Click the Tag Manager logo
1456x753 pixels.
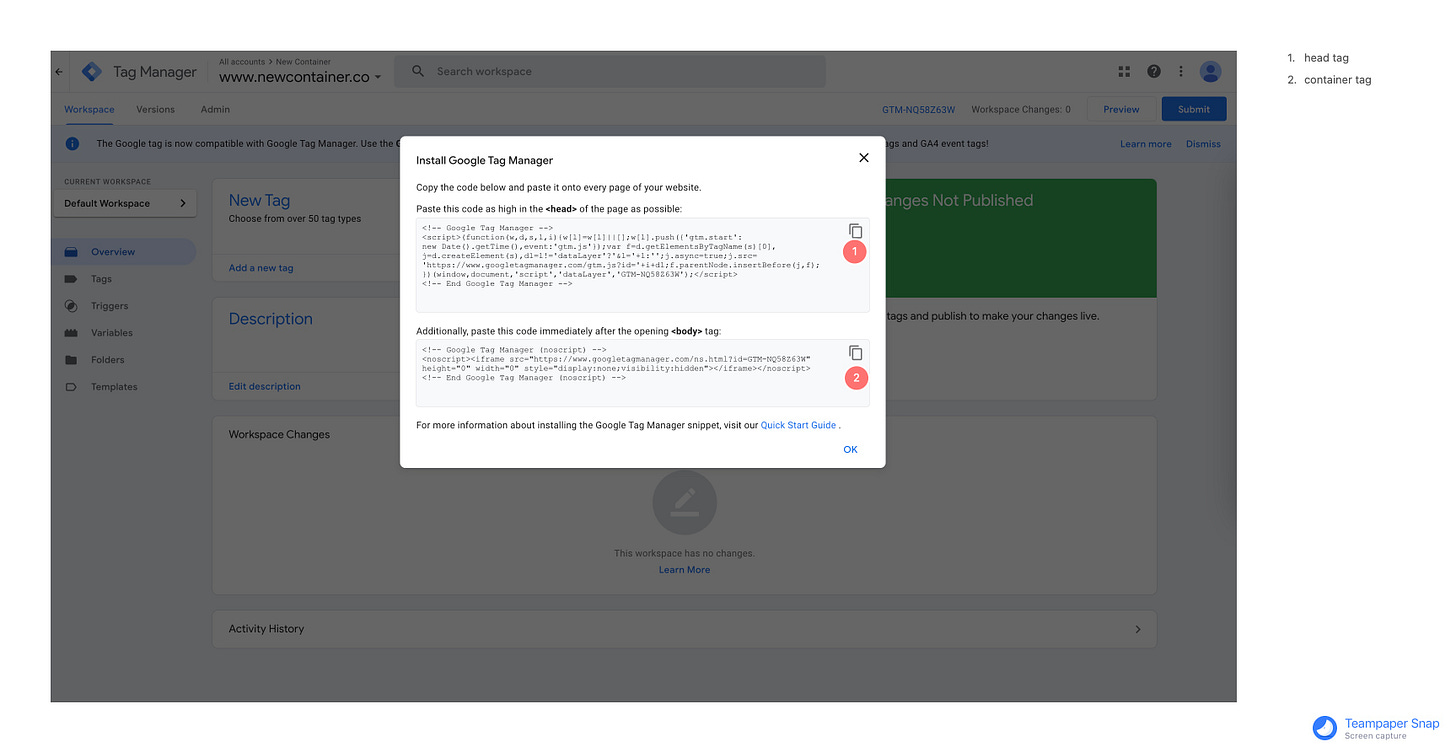click(x=92, y=72)
